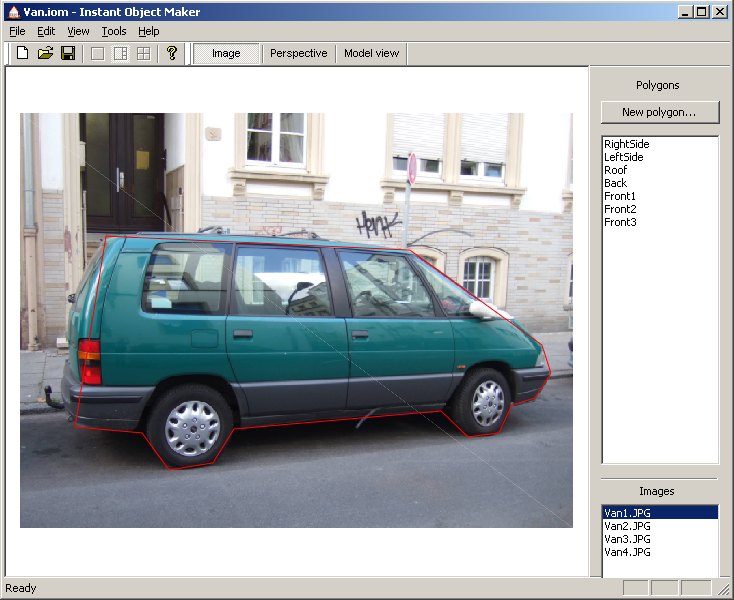Open a project using the folder icon

point(45,53)
